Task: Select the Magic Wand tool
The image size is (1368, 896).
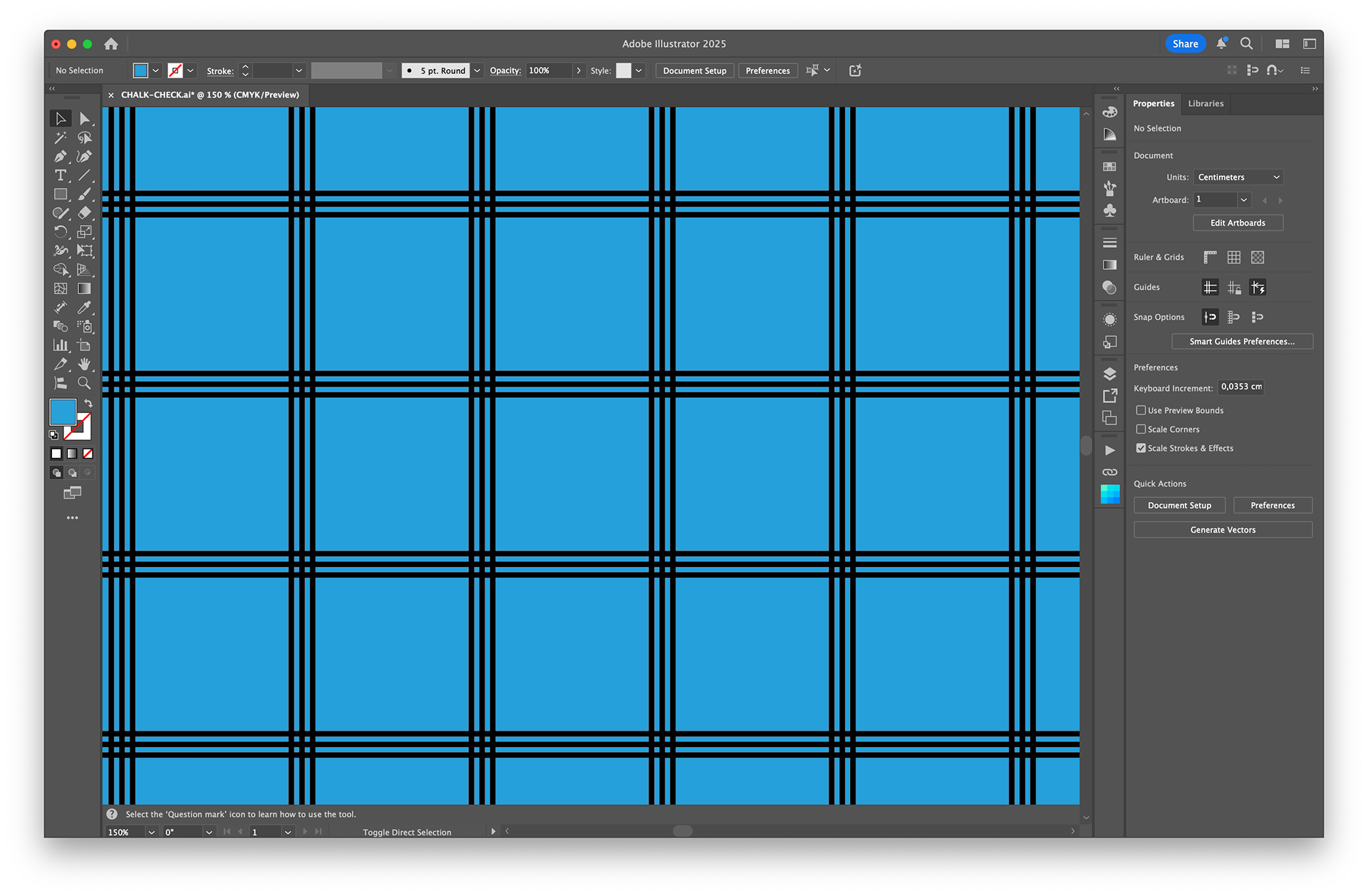Action: tap(61, 137)
